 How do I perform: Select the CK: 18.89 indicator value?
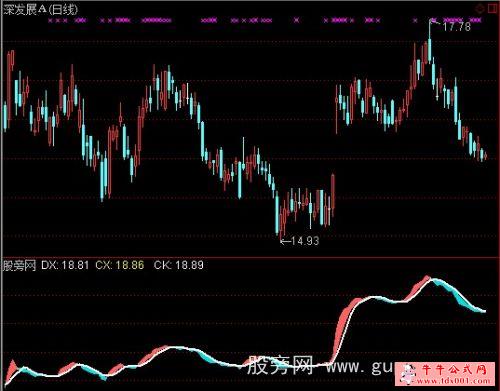tap(179, 265)
